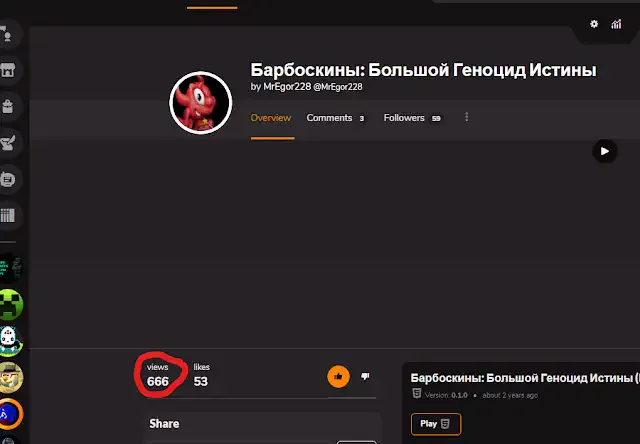Click the red devil game avatar thumbnail
640x444 pixels.
pyautogui.click(x=201, y=103)
